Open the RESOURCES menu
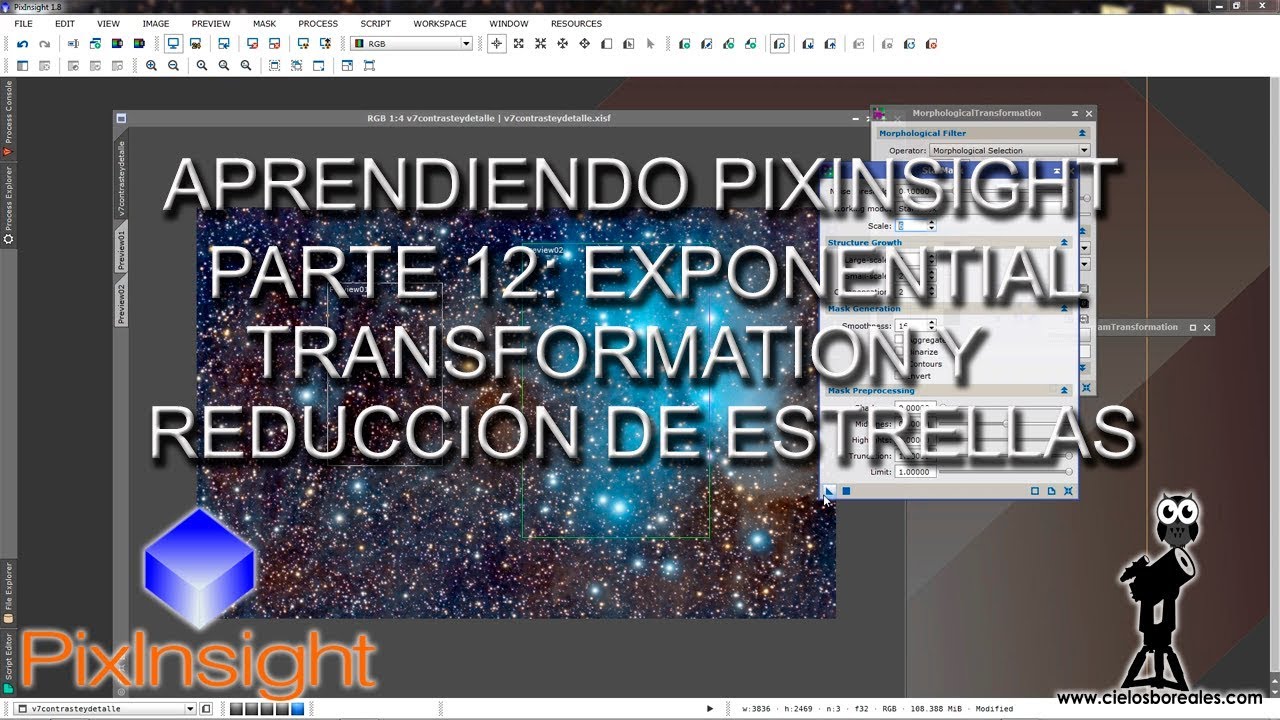 (x=576, y=23)
